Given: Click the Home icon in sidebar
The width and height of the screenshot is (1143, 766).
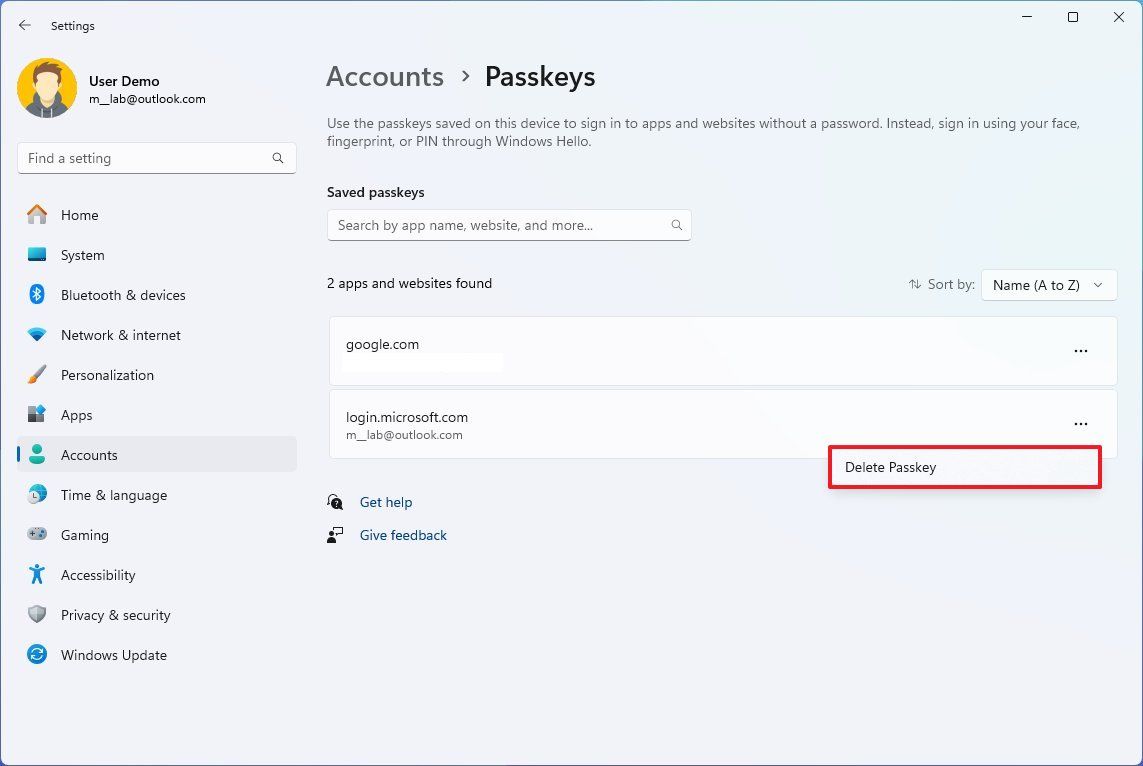Looking at the screenshot, I should [x=37, y=215].
